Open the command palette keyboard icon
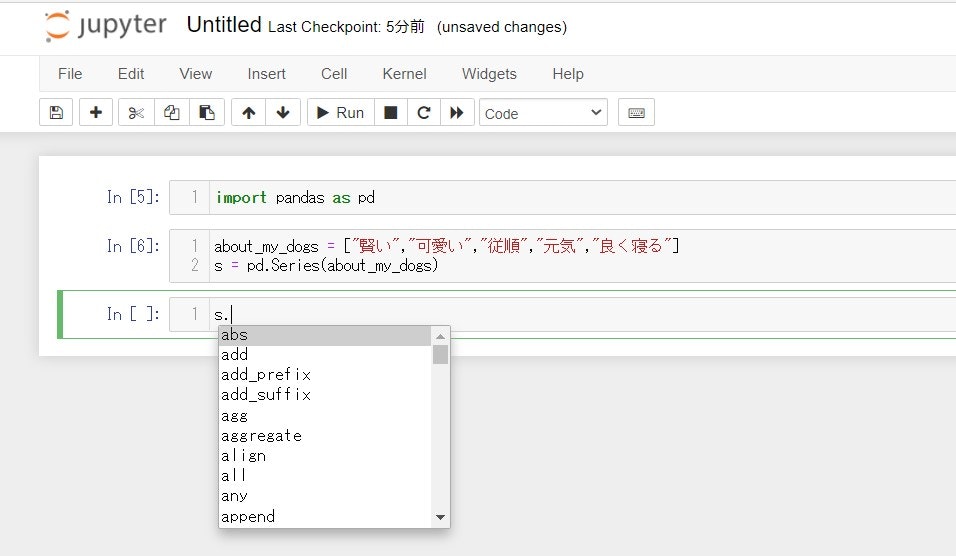This screenshot has width=956, height=556. coord(636,112)
